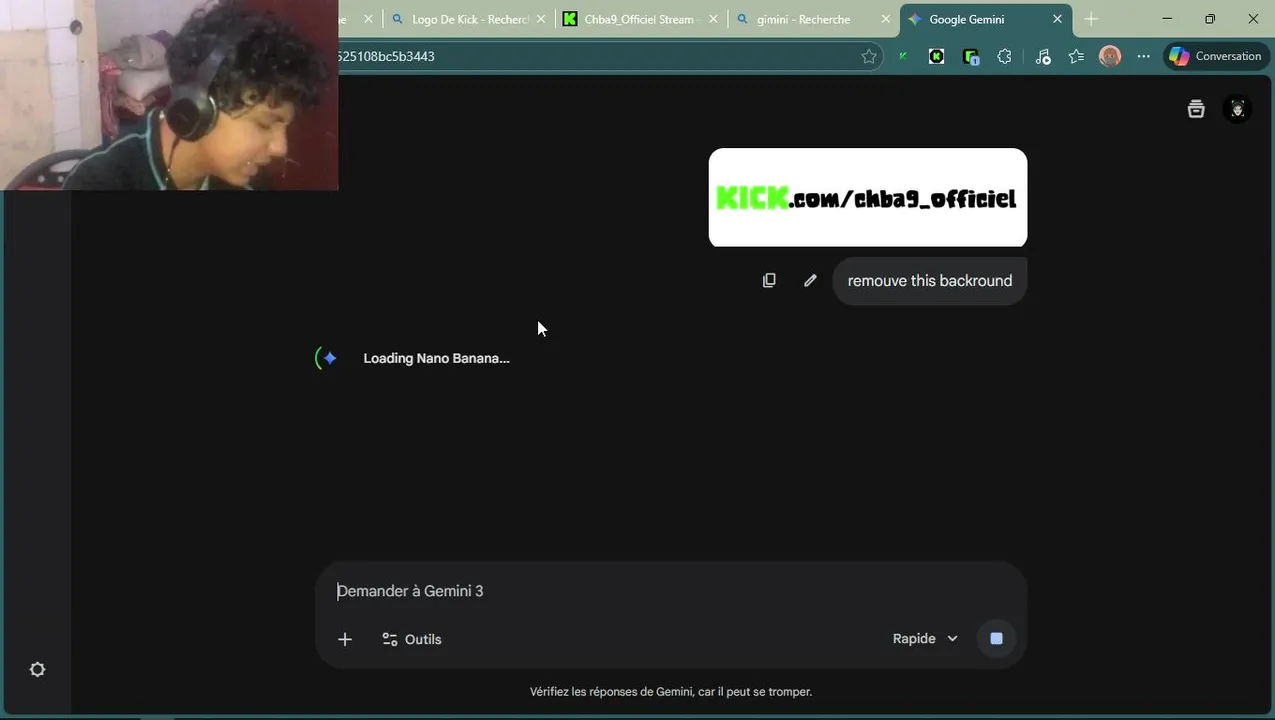Minimize the browser window
The image size is (1275, 720).
click(1167, 19)
